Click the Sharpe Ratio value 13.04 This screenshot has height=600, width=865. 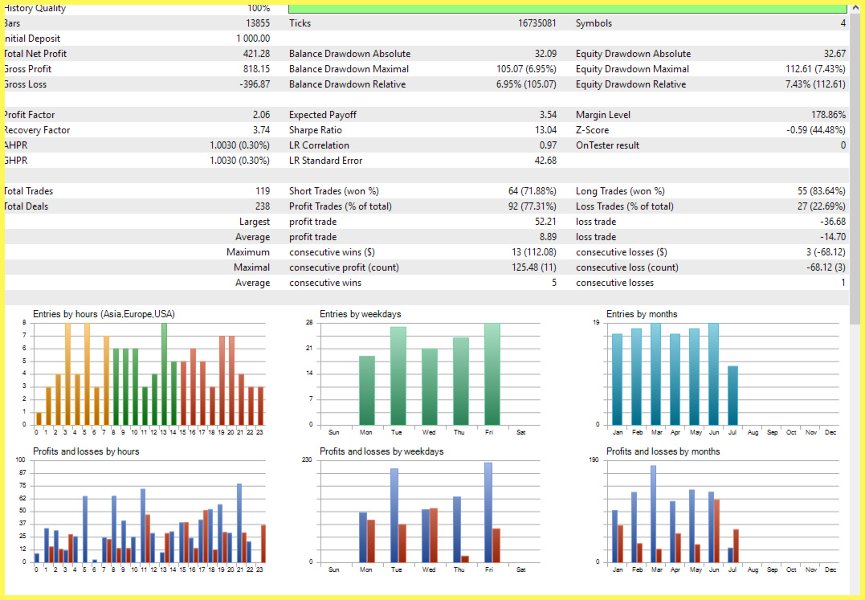coord(546,130)
